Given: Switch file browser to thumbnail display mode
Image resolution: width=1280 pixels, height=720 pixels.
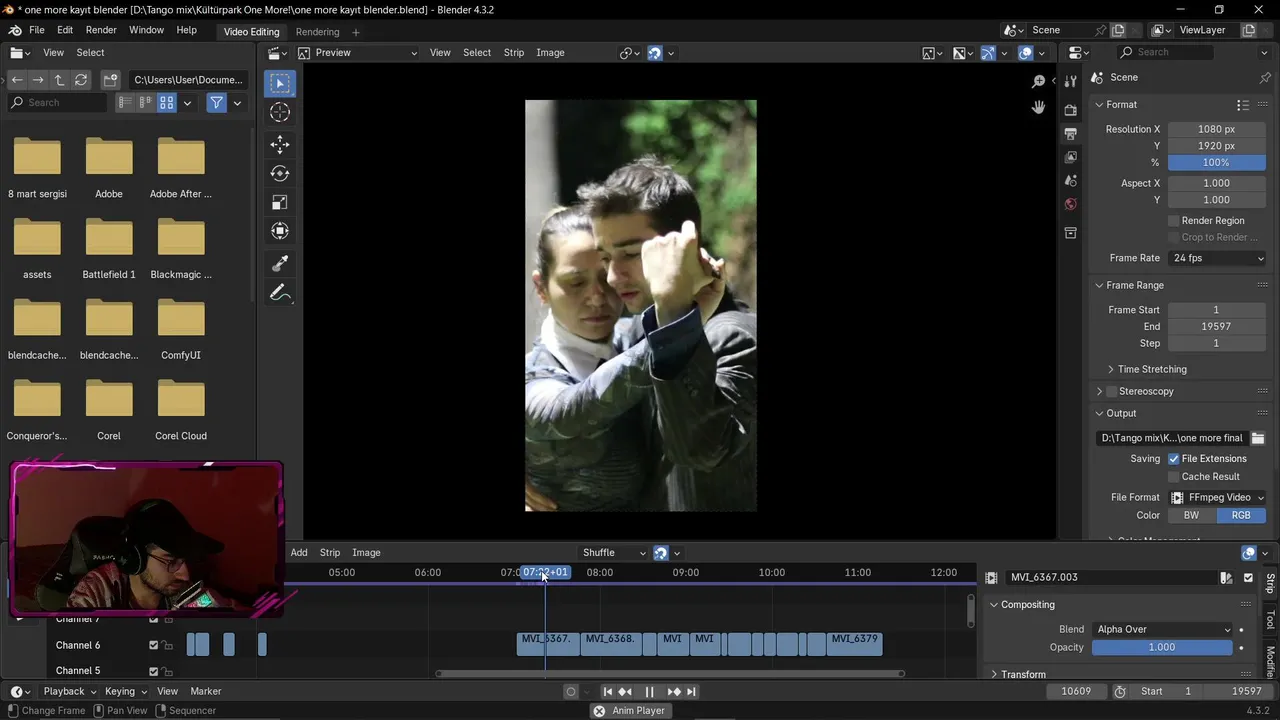Looking at the screenshot, I should 167,102.
